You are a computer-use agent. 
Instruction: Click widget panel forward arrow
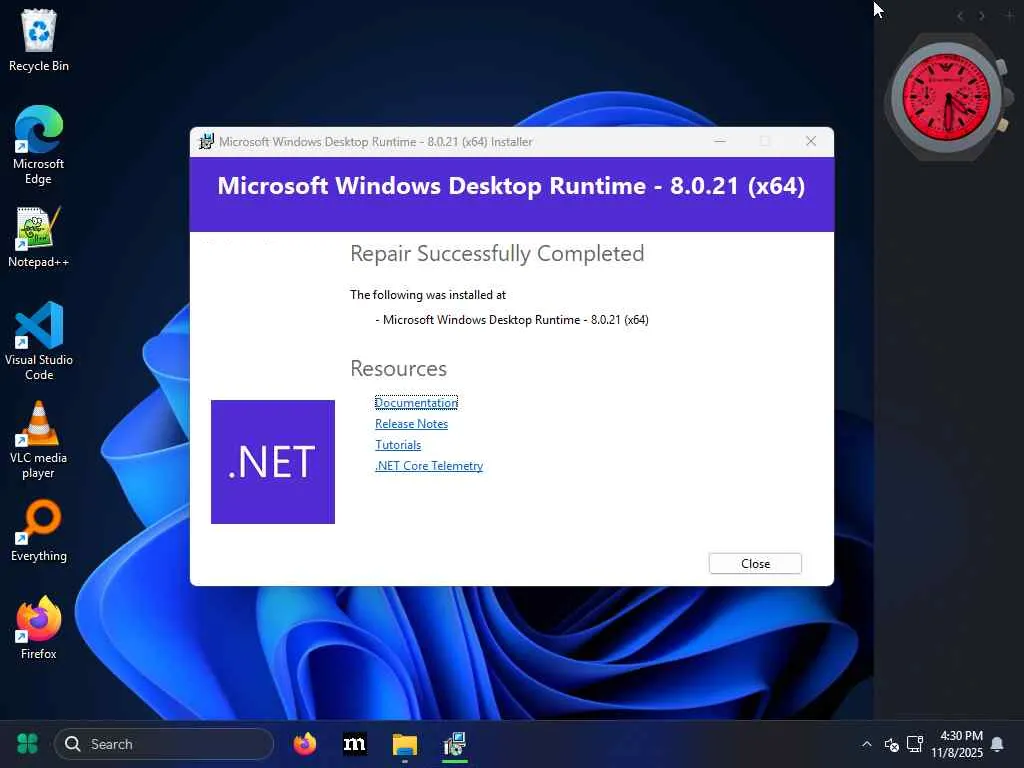(x=982, y=16)
